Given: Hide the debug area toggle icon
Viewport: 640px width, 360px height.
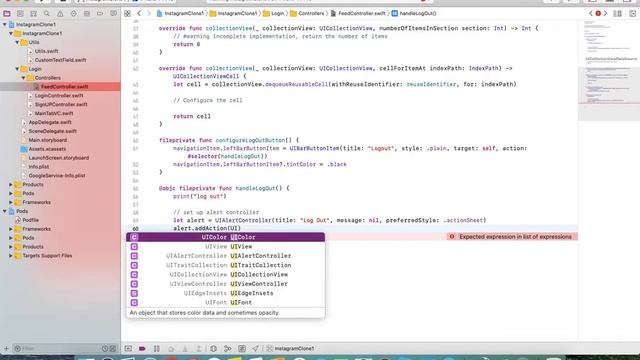Looking at the screenshot, I should (128, 349).
